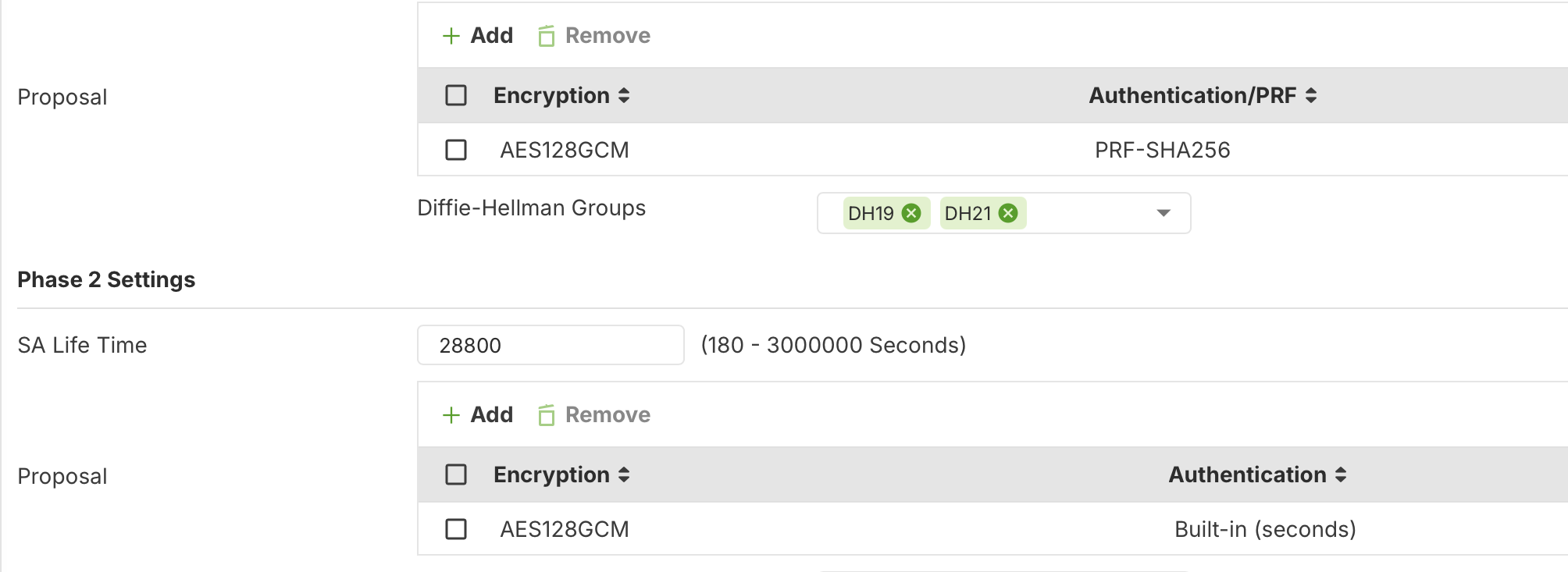
Task: Tick the Phase 1 AES128GCM row checkbox
Action: (x=456, y=150)
